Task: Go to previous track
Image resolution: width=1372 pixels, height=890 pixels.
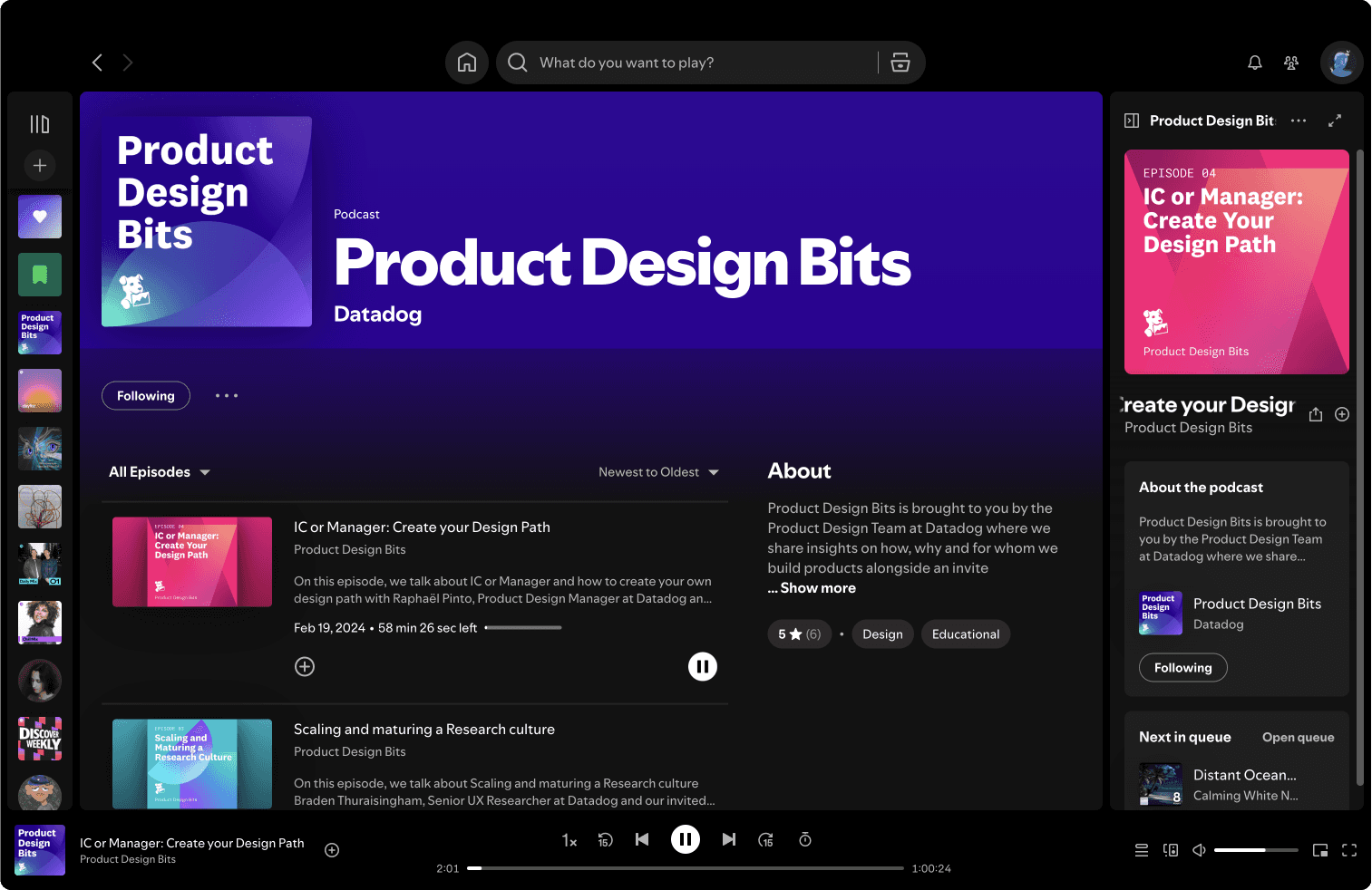Action: pos(642,839)
